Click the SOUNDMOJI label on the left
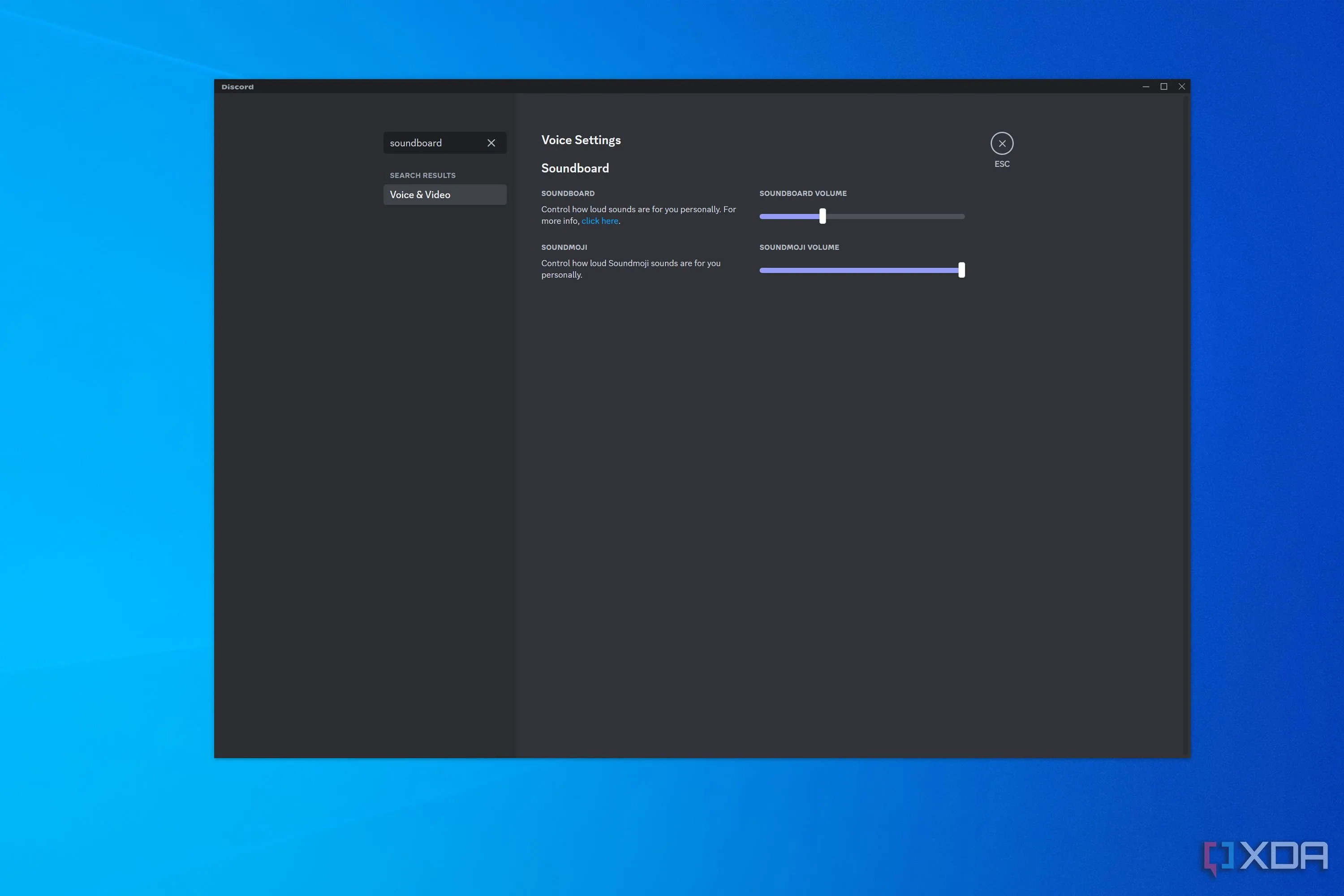 pos(564,247)
